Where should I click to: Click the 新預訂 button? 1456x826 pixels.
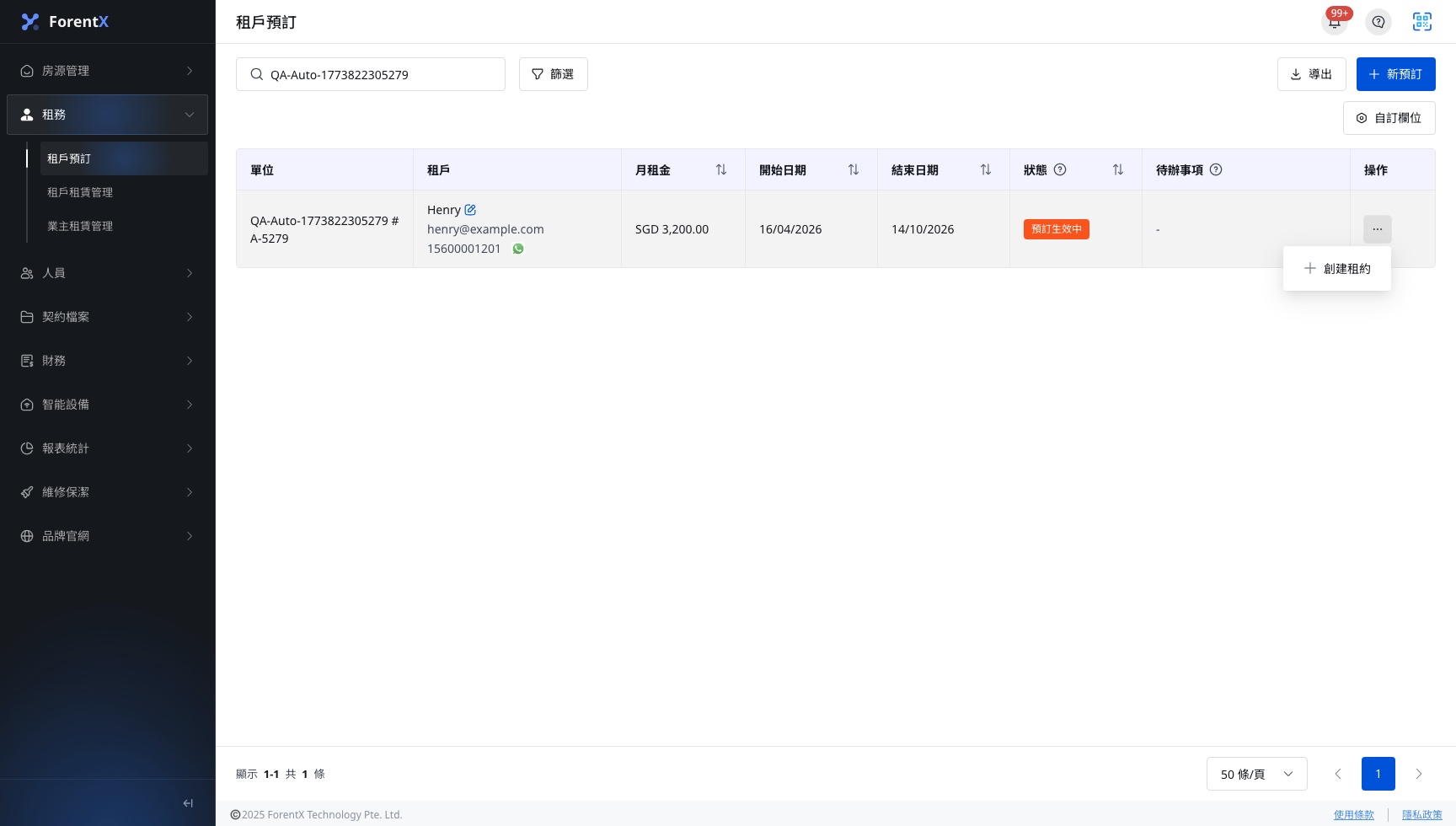click(x=1396, y=74)
